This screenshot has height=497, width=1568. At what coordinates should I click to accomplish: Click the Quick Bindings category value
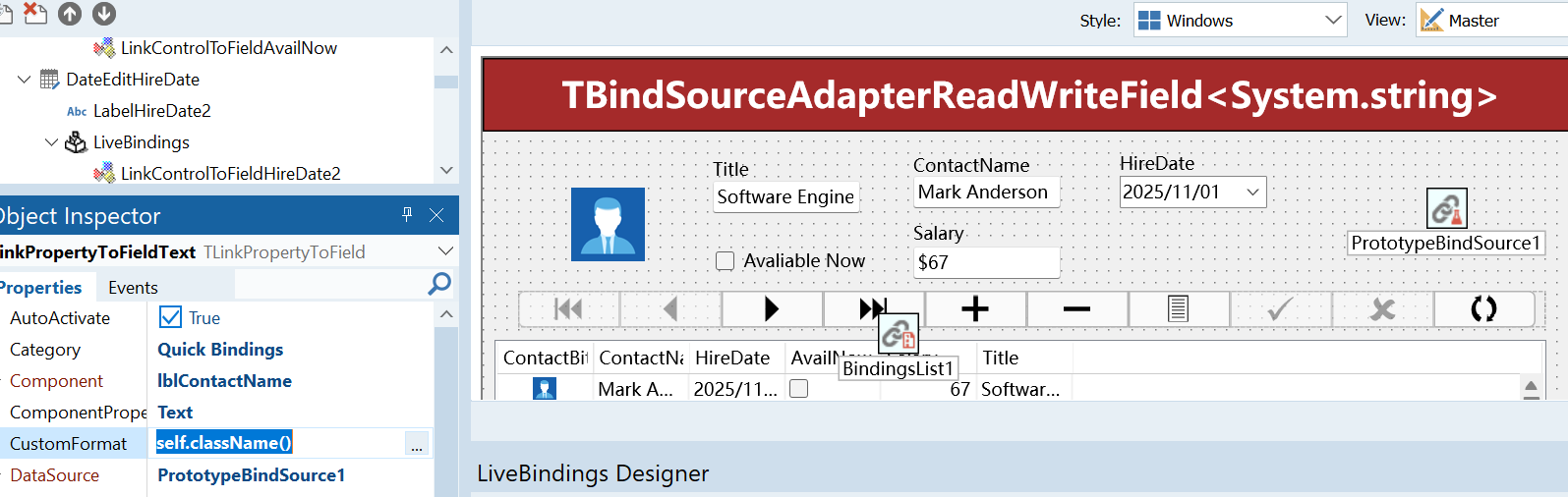(220, 350)
